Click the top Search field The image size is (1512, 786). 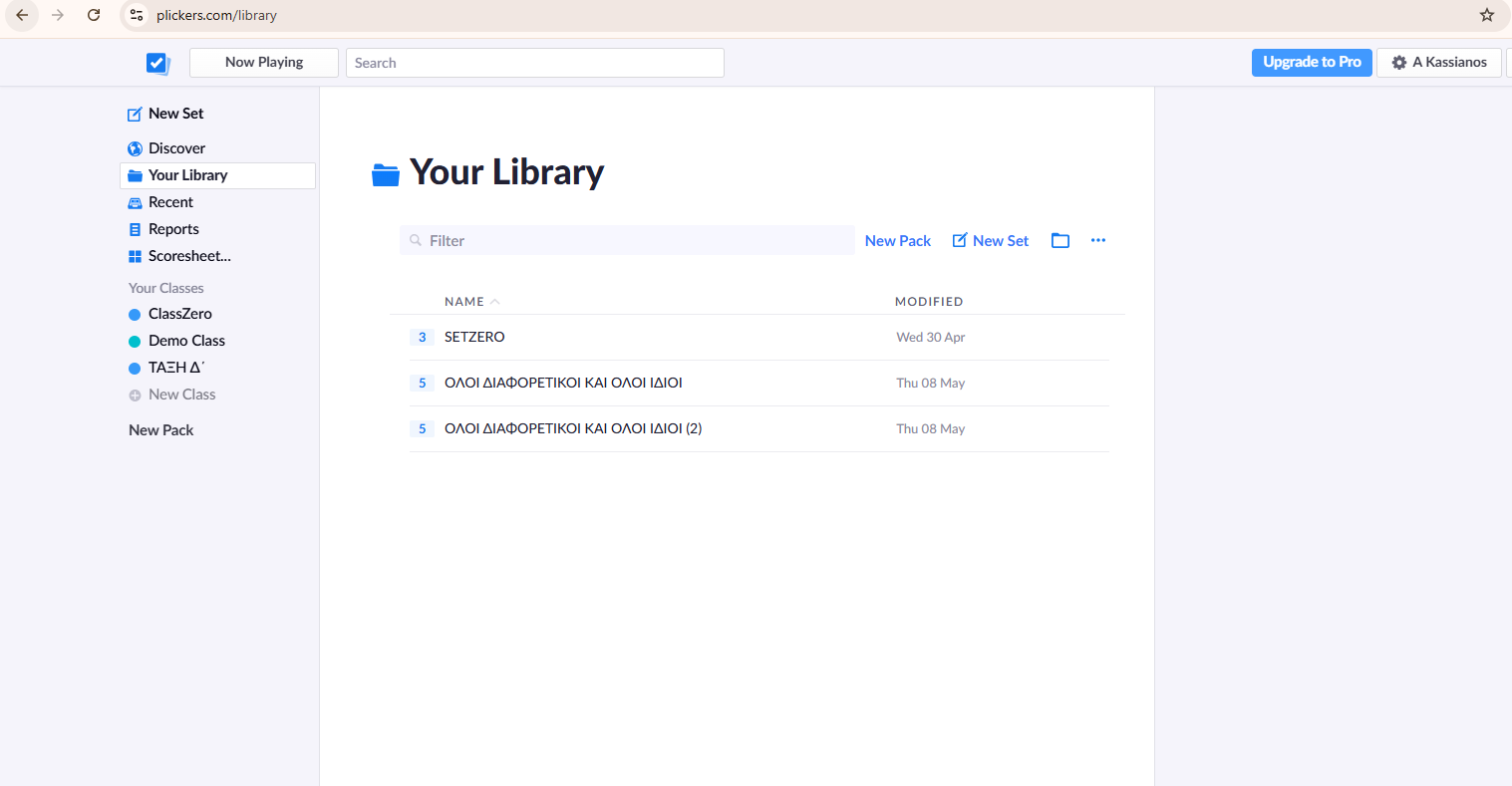coord(535,63)
